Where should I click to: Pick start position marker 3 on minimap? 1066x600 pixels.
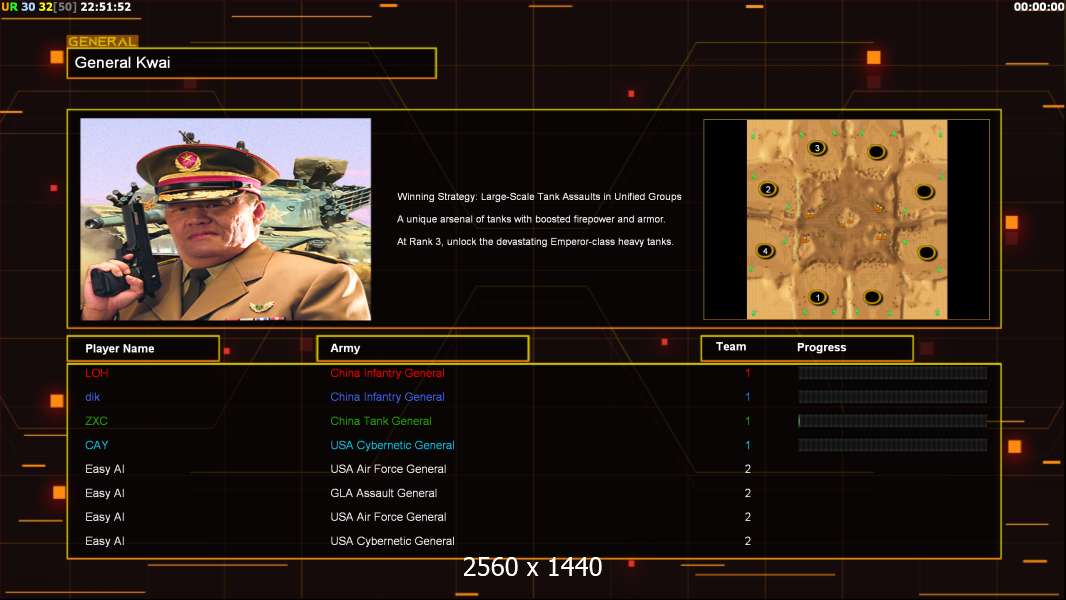[817, 148]
